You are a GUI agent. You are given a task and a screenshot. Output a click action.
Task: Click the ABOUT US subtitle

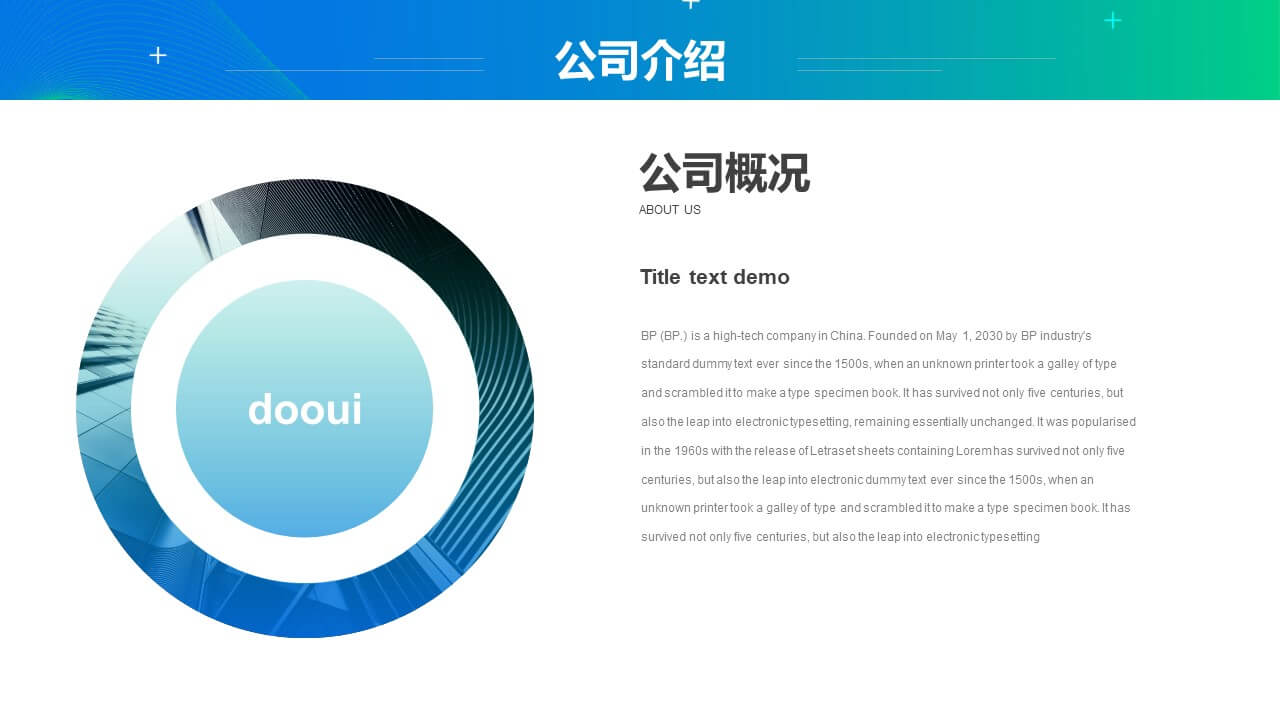pos(670,210)
